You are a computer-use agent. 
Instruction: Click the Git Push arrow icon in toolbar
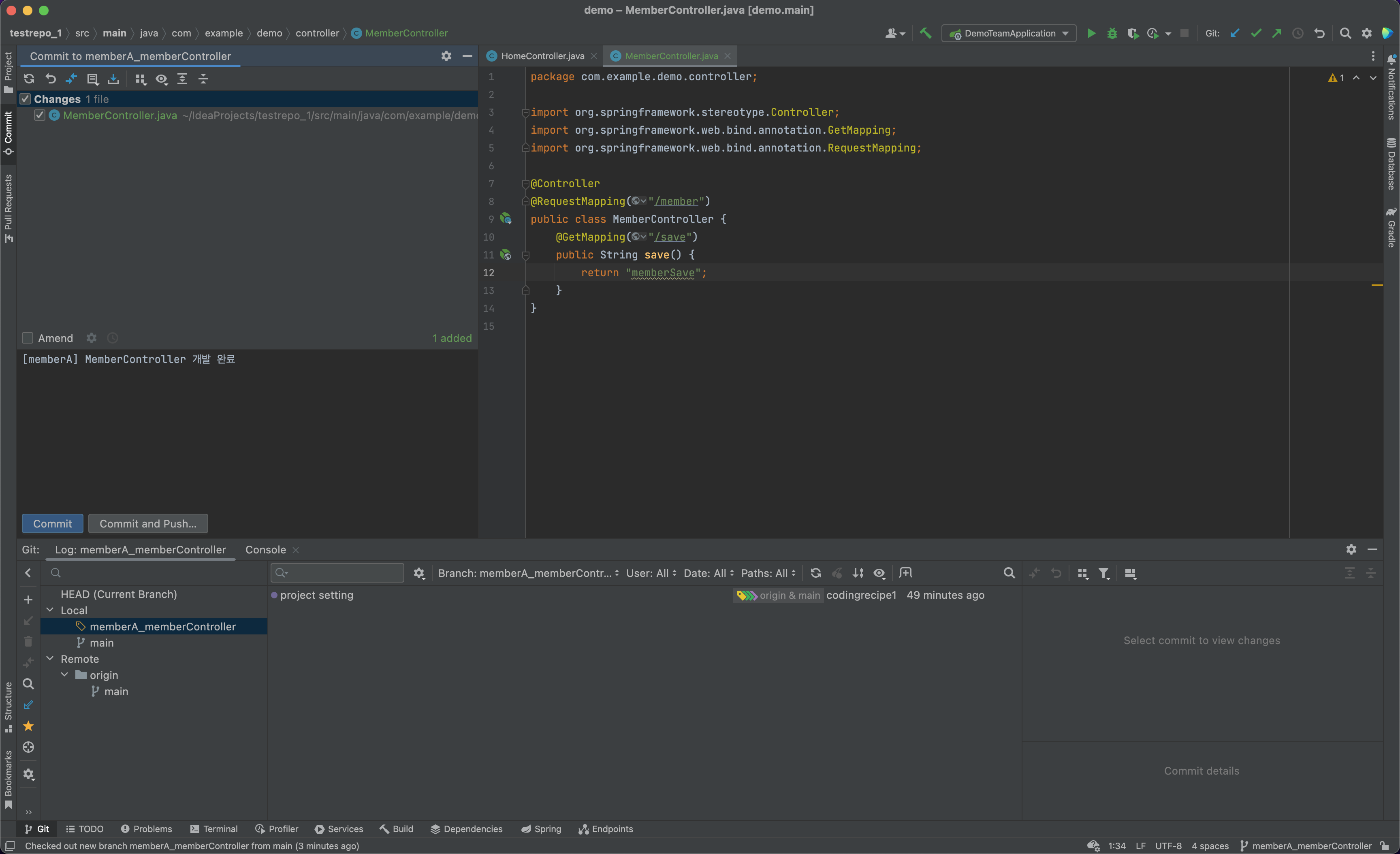point(1277,34)
